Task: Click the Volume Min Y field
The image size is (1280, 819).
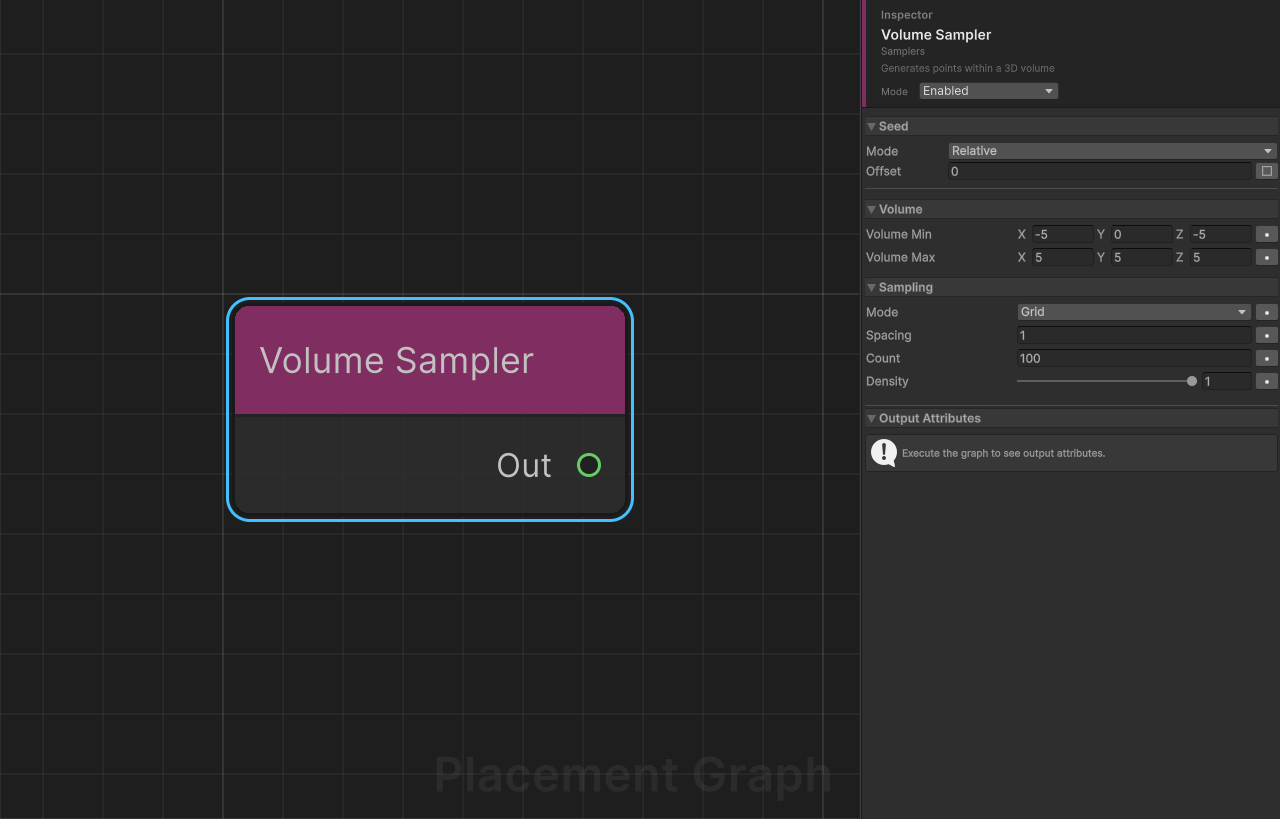Action: click(1141, 234)
